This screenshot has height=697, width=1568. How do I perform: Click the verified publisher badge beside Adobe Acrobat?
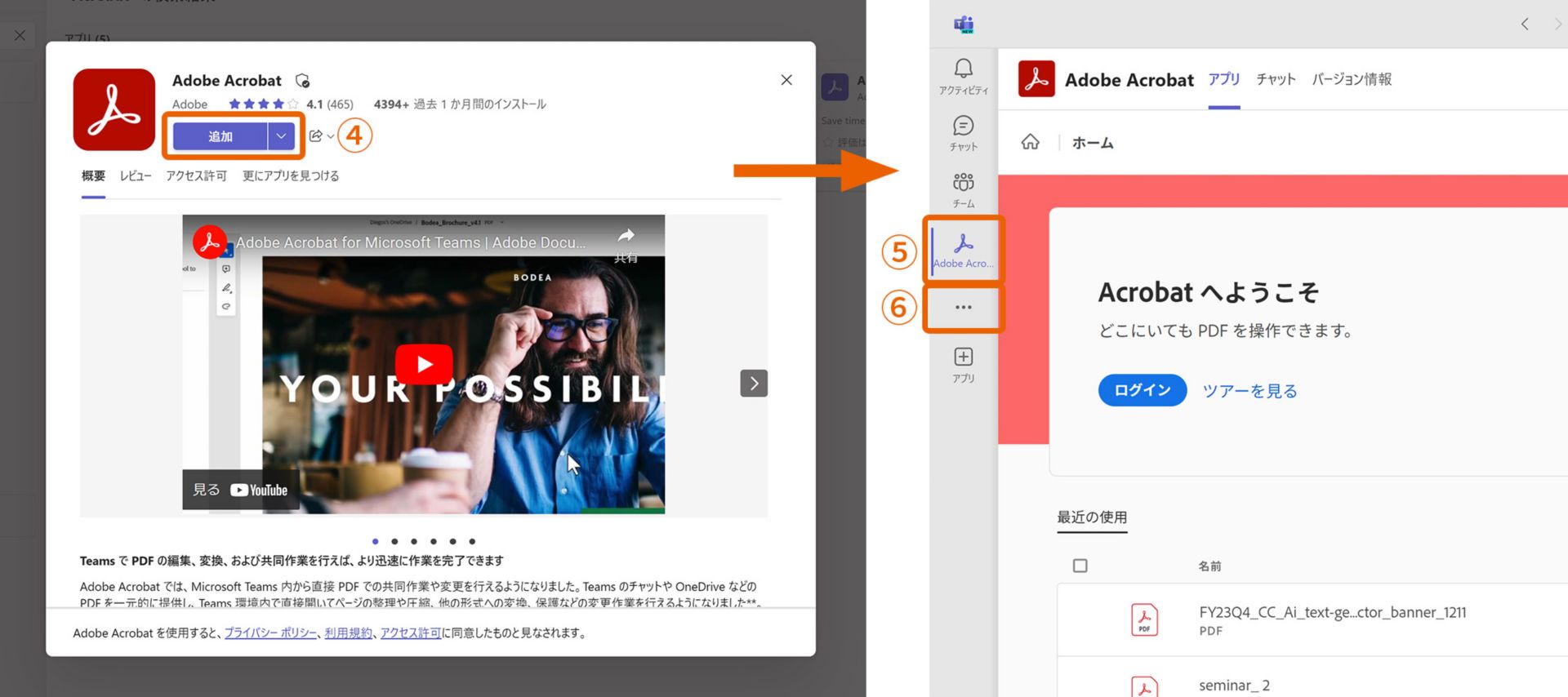(x=303, y=81)
